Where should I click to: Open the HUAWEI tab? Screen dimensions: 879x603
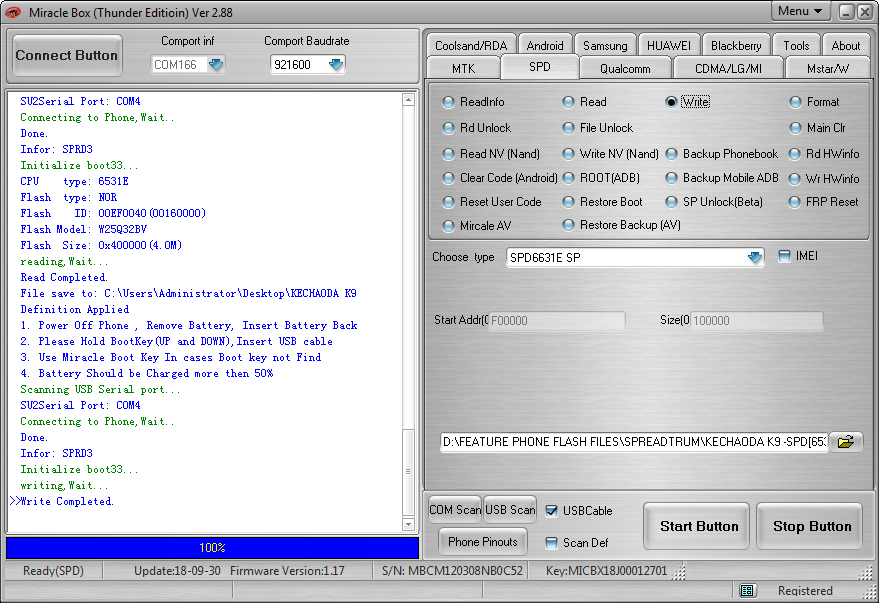click(669, 45)
